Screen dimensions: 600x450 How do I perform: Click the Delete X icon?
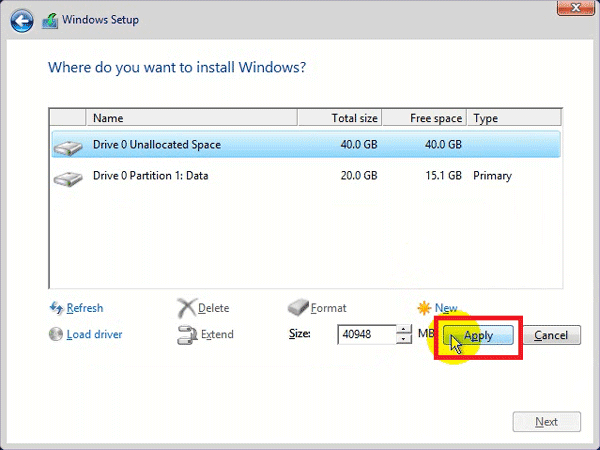tap(186, 308)
